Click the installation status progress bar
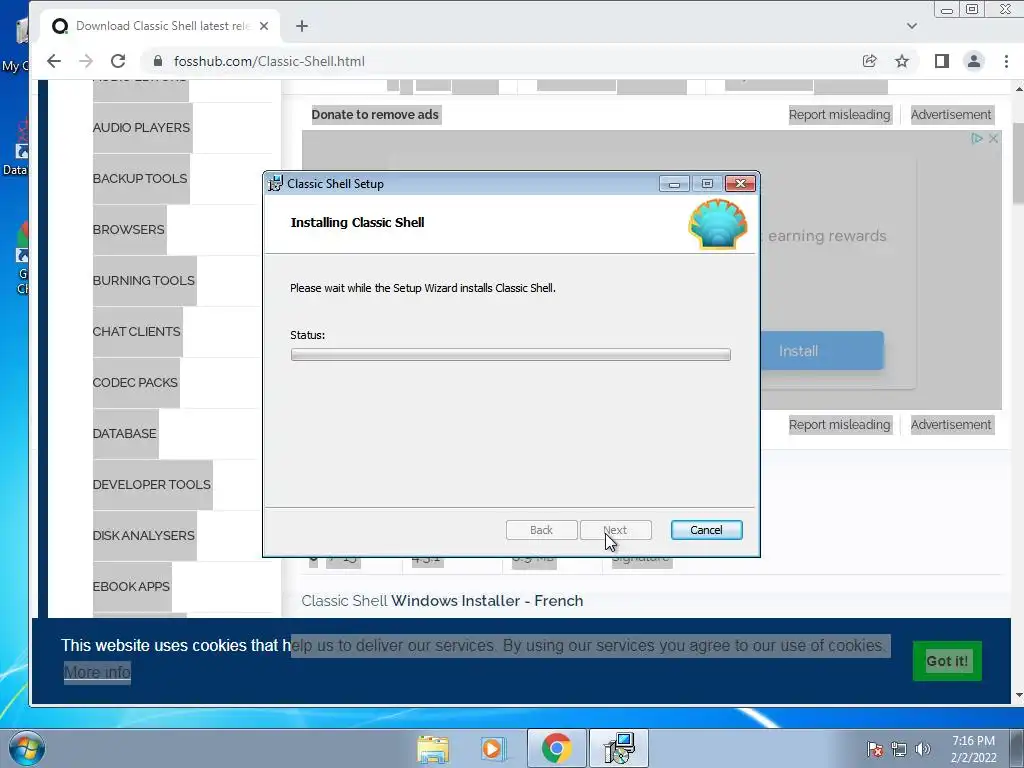The width and height of the screenshot is (1024, 768). pyautogui.click(x=511, y=355)
